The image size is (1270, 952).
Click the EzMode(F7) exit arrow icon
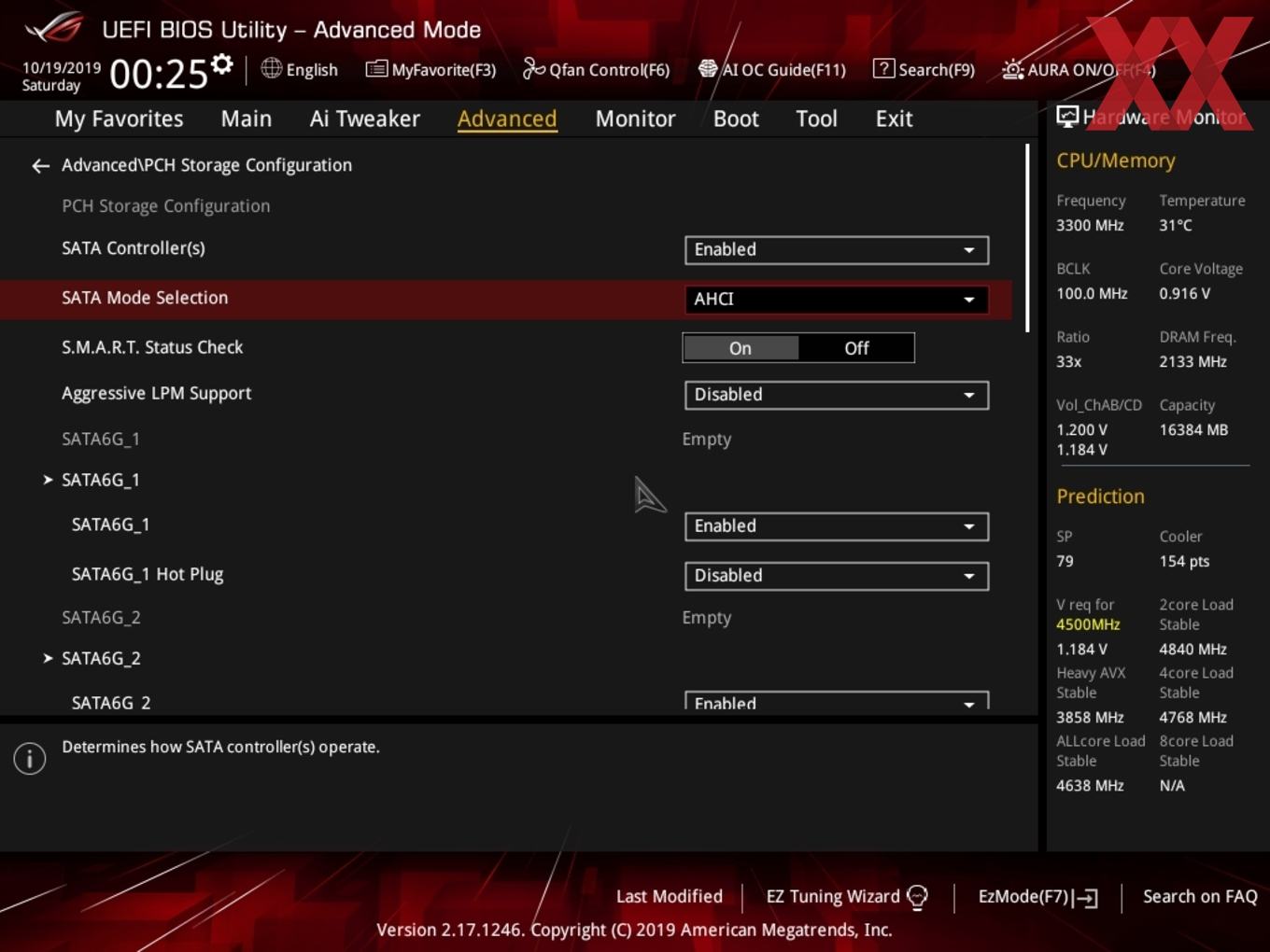[1085, 898]
